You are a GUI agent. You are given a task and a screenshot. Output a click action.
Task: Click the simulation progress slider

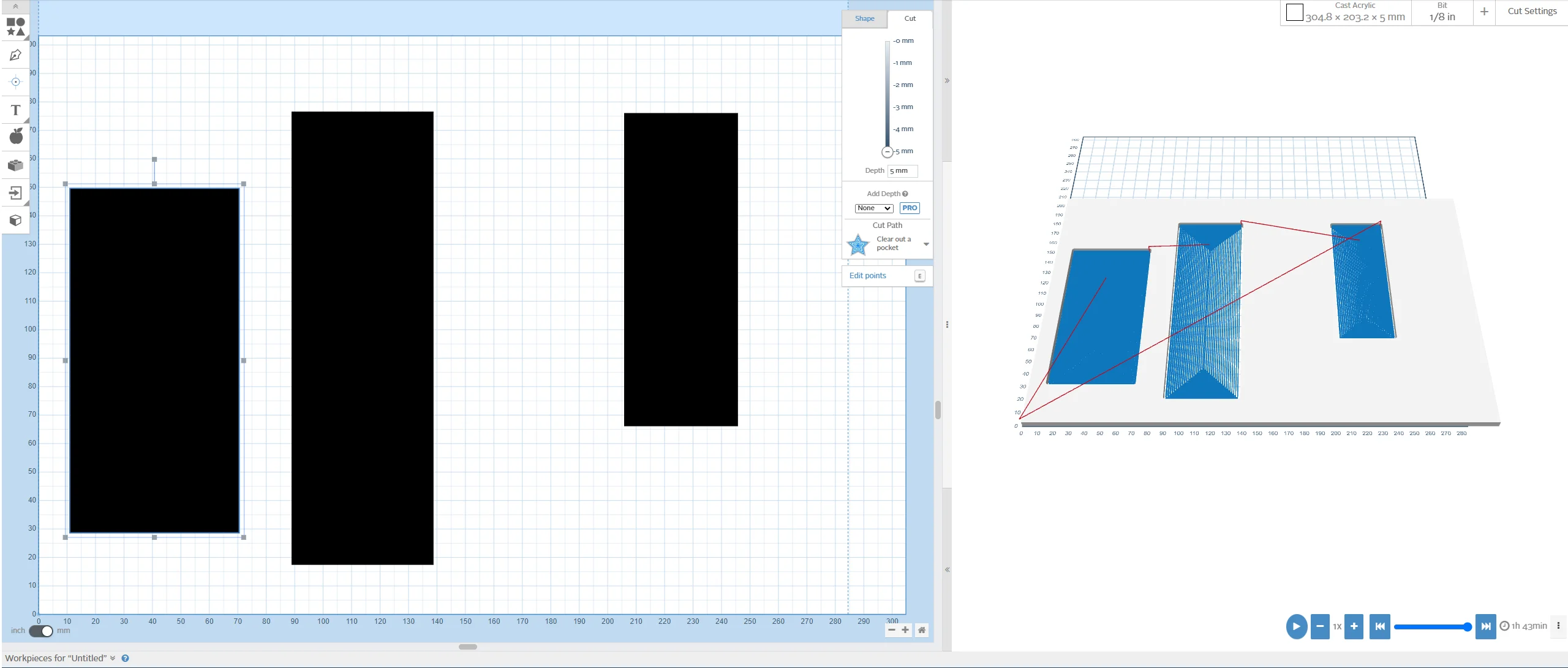click(x=1432, y=626)
